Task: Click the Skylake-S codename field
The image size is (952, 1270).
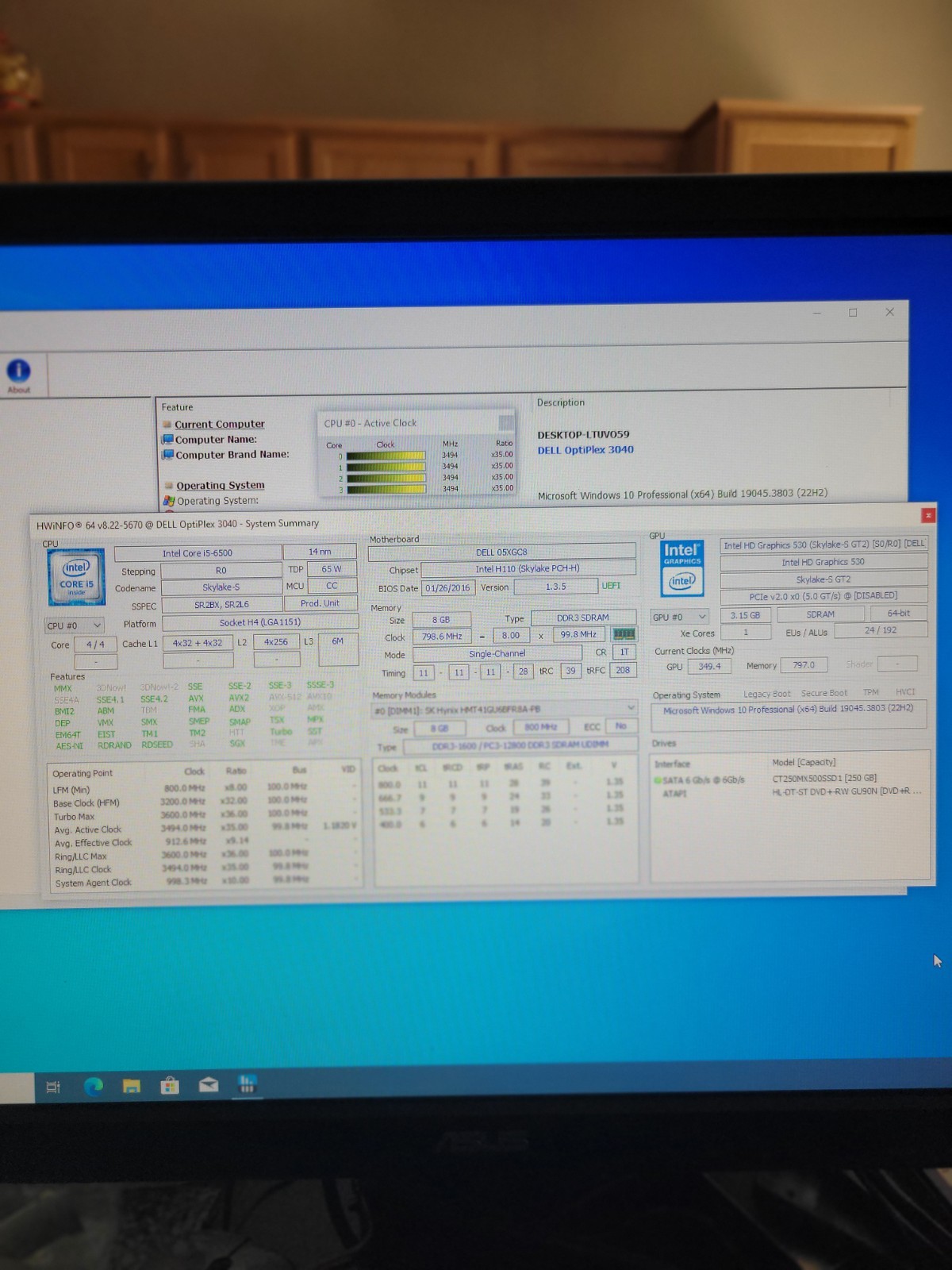Action: [221, 587]
